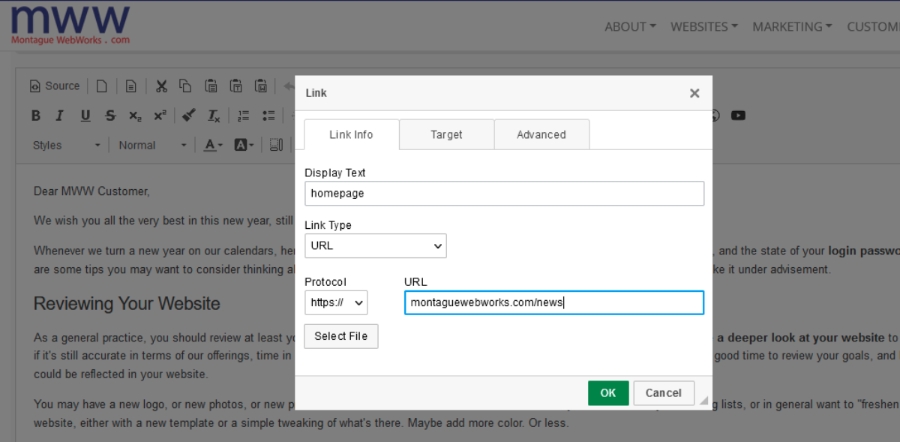Expand the Styles dropdown
Viewport: 900px width, 442px height.
point(67,145)
